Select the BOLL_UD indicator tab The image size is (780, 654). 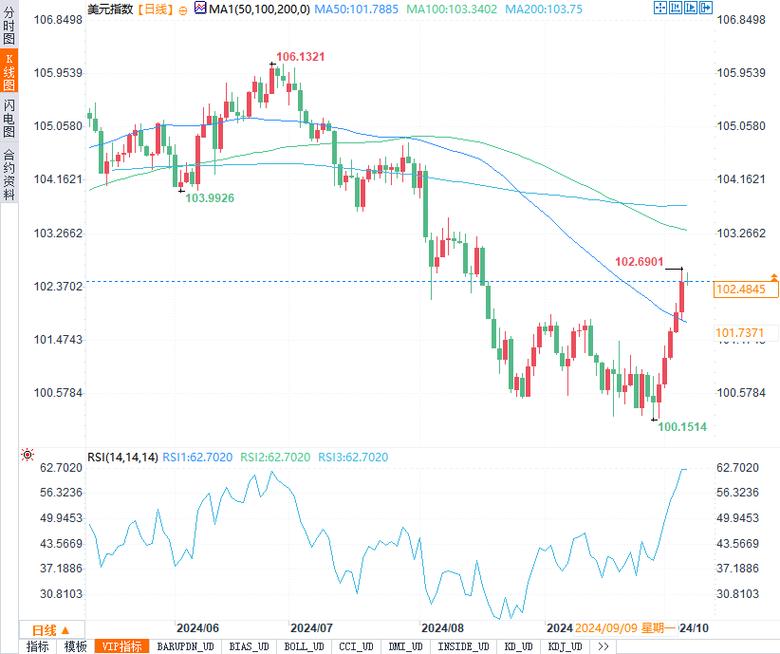(304, 647)
